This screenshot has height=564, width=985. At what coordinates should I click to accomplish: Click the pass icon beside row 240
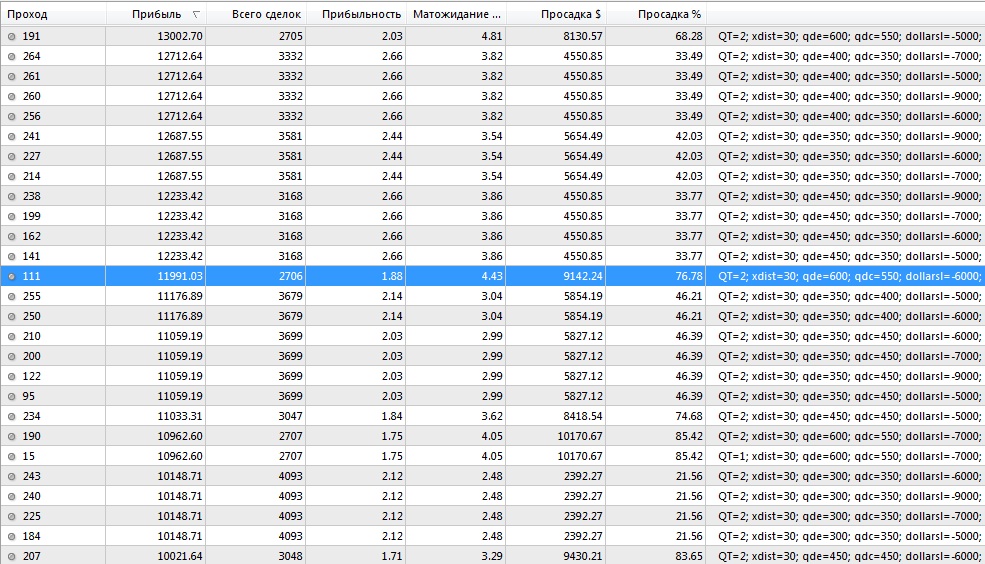point(11,496)
